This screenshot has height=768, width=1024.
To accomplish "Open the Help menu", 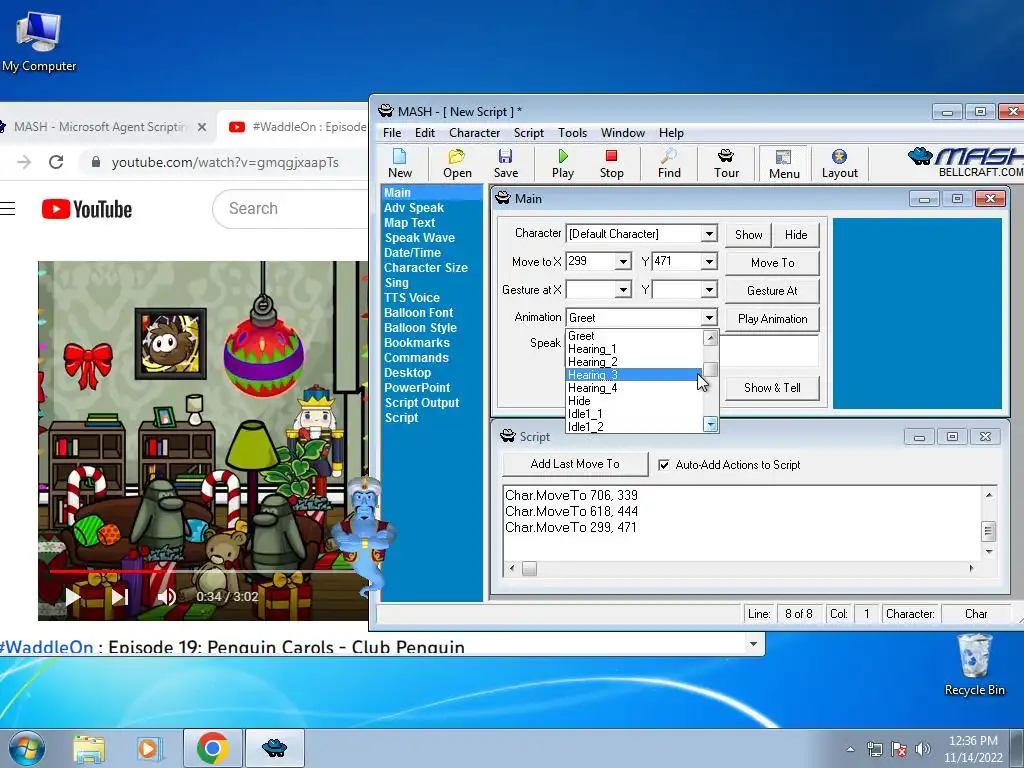I will pos(671,133).
